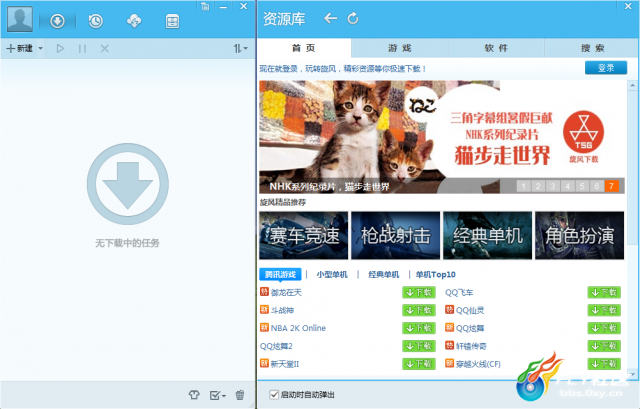Screen dimensions: 640x409
Task: Toggle the 启动时自动弹出 checkbox
Action: 274,395
